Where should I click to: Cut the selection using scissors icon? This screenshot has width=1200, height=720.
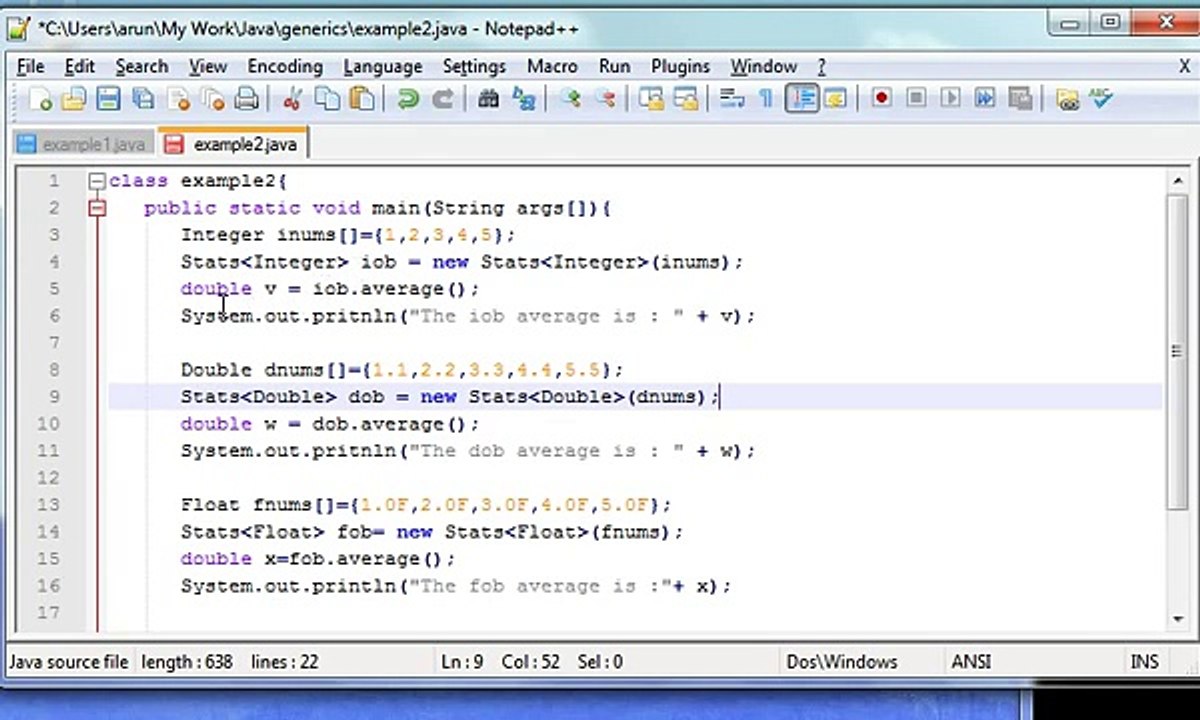[x=293, y=99]
